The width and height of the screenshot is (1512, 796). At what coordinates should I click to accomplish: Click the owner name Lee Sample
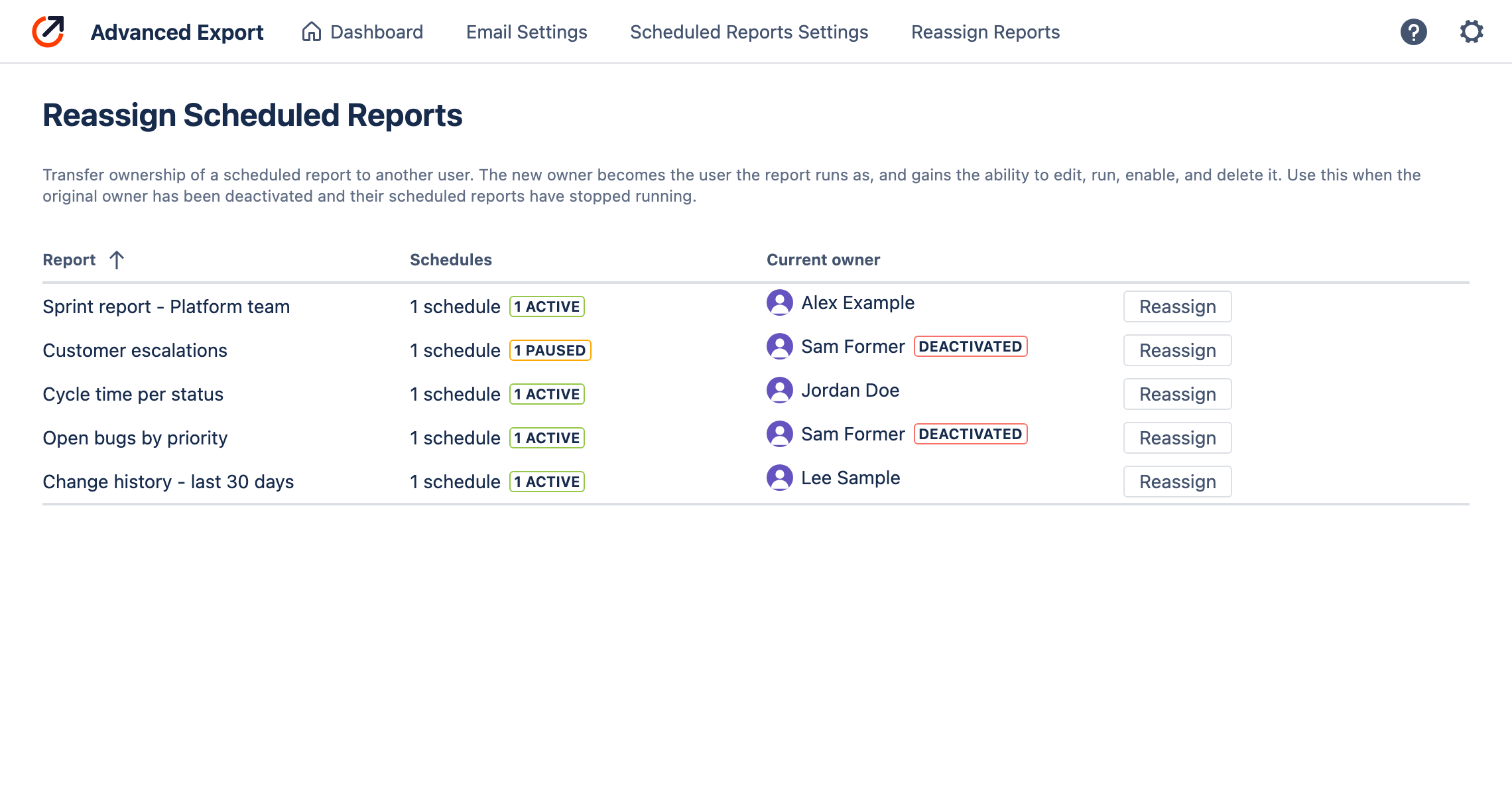coord(850,478)
